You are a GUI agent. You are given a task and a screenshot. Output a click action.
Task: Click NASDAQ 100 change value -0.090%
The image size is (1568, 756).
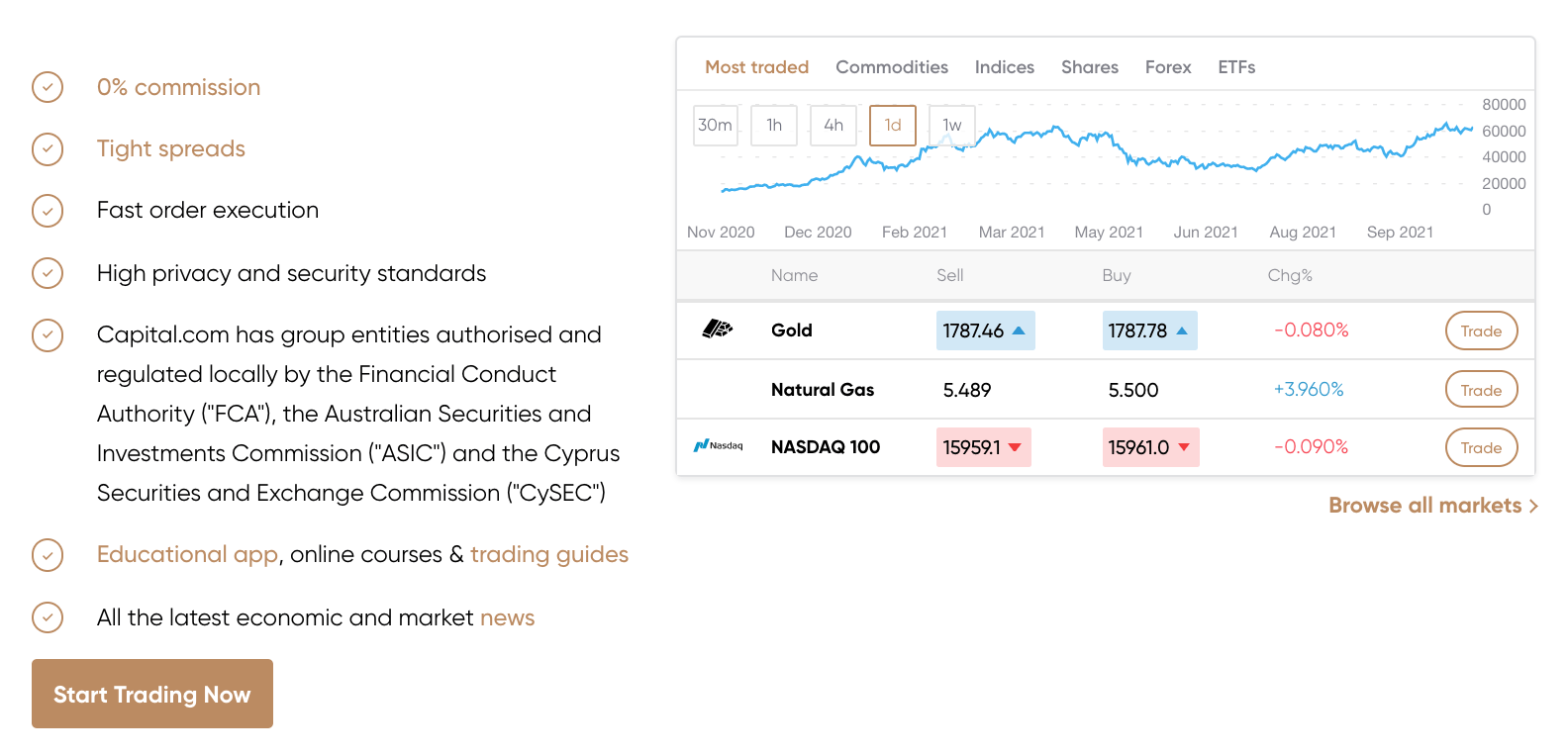[x=1312, y=447]
